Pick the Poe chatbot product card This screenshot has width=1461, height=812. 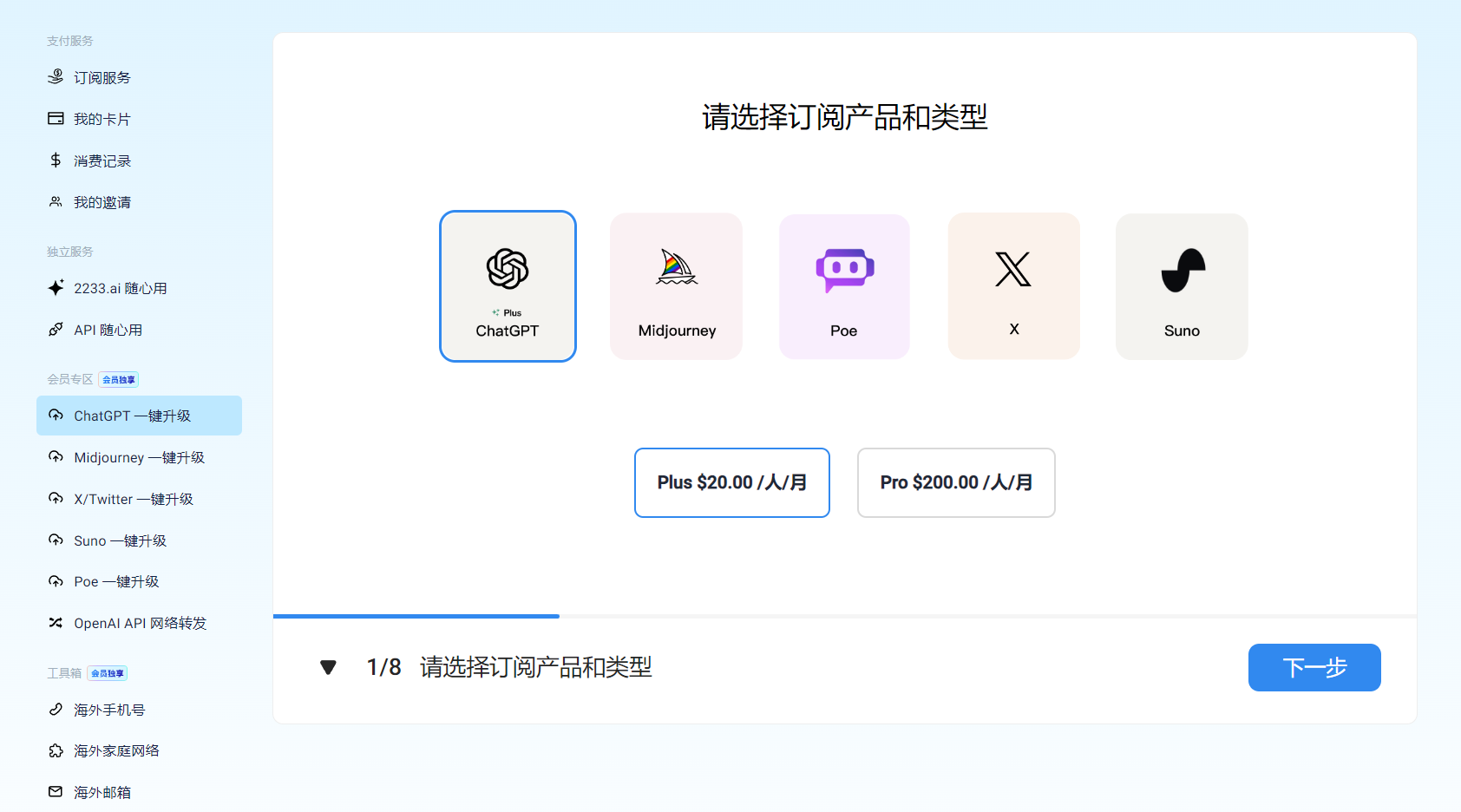(844, 286)
